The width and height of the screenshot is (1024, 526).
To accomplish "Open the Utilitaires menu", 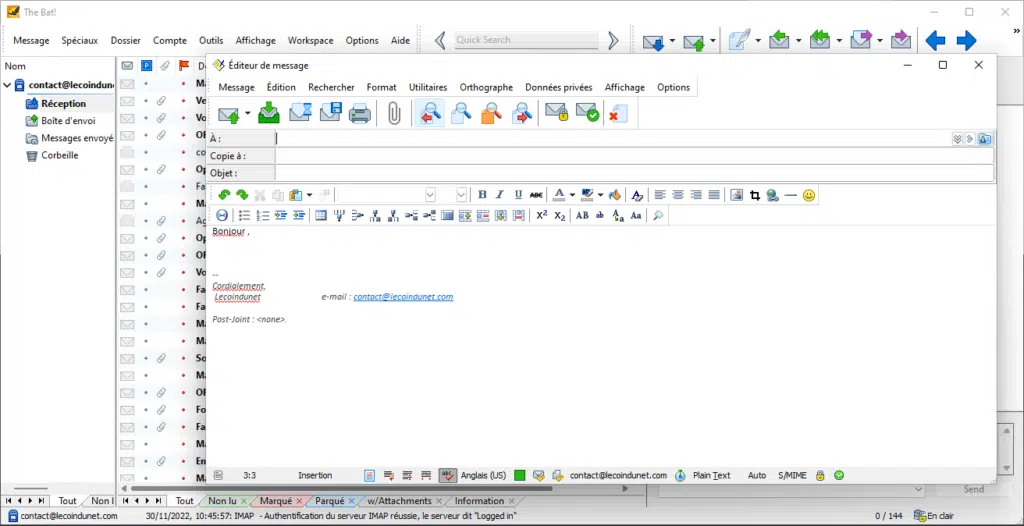I will tap(428, 87).
